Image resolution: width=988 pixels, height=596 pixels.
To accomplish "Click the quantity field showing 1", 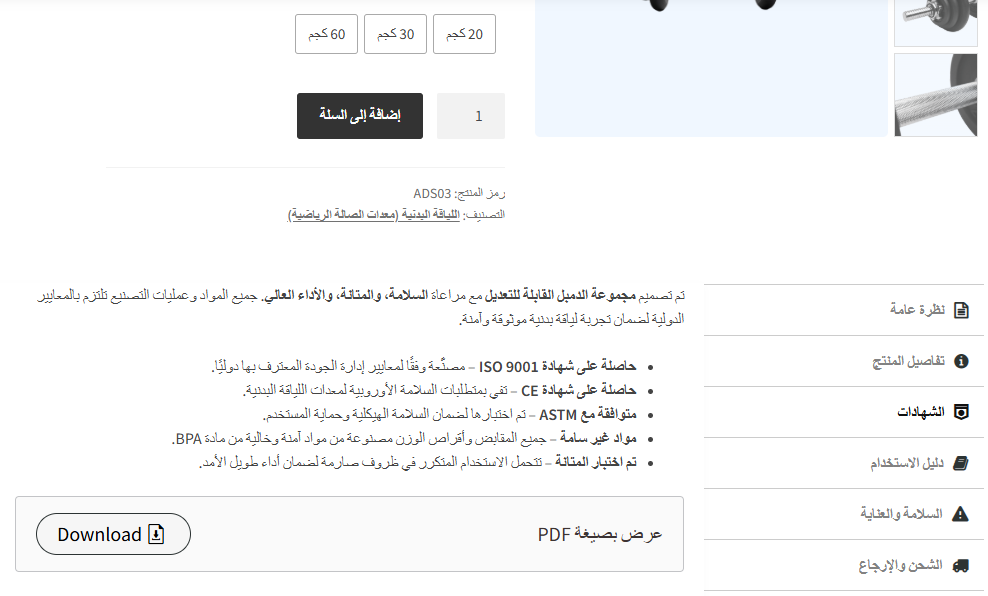I will tap(470, 116).
